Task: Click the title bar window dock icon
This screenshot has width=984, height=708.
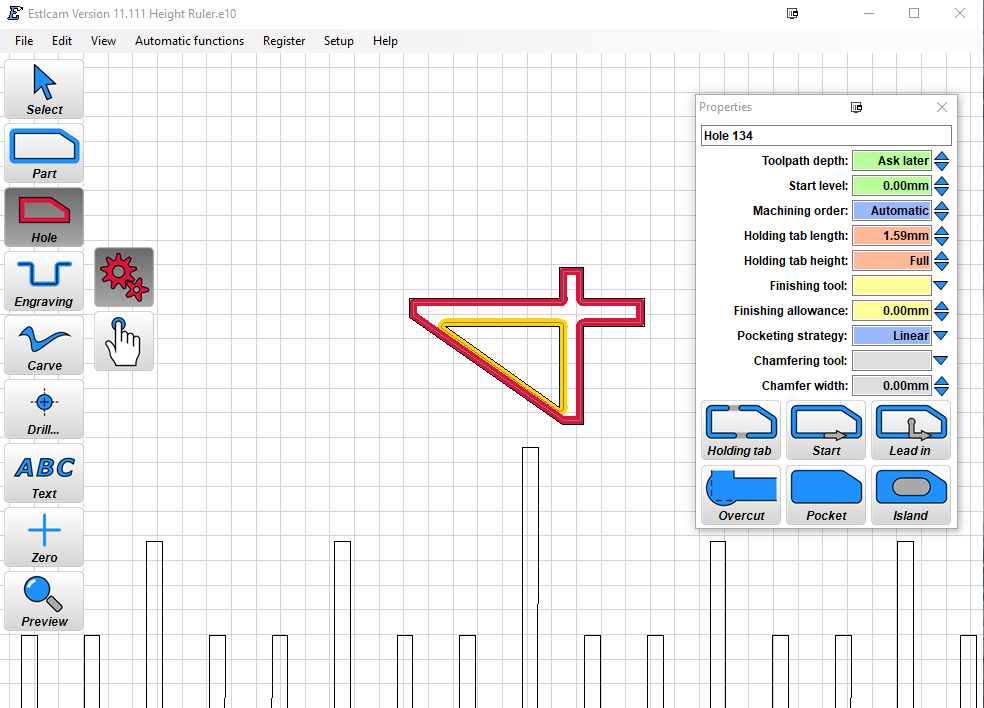Action: (793, 13)
